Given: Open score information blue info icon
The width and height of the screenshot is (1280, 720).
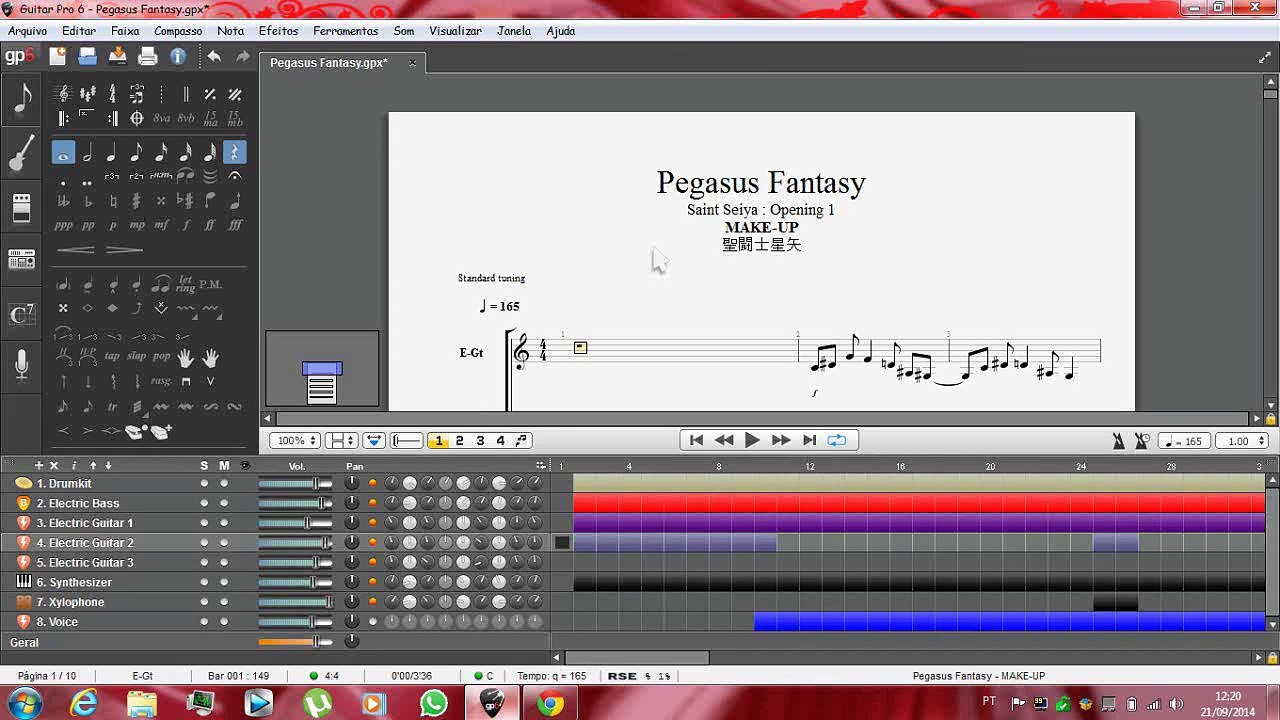Looking at the screenshot, I should (x=178, y=56).
